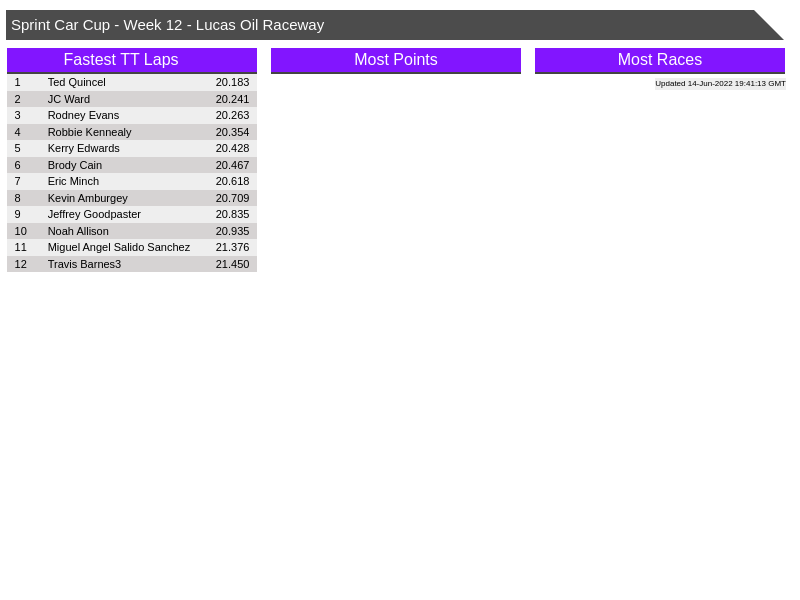This screenshot has width=800, height=600.
Task: Click on Rodney Evans' name
Action: (83, 115)
